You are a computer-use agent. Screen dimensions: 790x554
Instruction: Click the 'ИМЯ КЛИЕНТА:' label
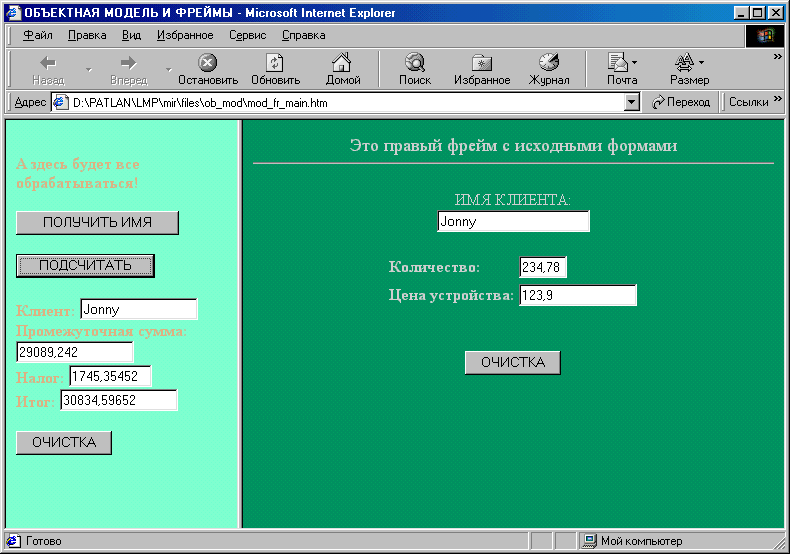coord(512,200)
